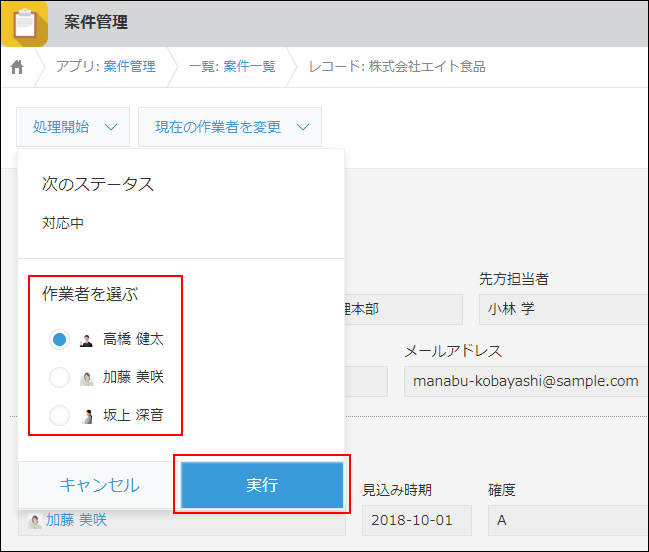Click 高橋 健太 avatar icon
Viewport: 649px width, 552px height.
(86, 340)
